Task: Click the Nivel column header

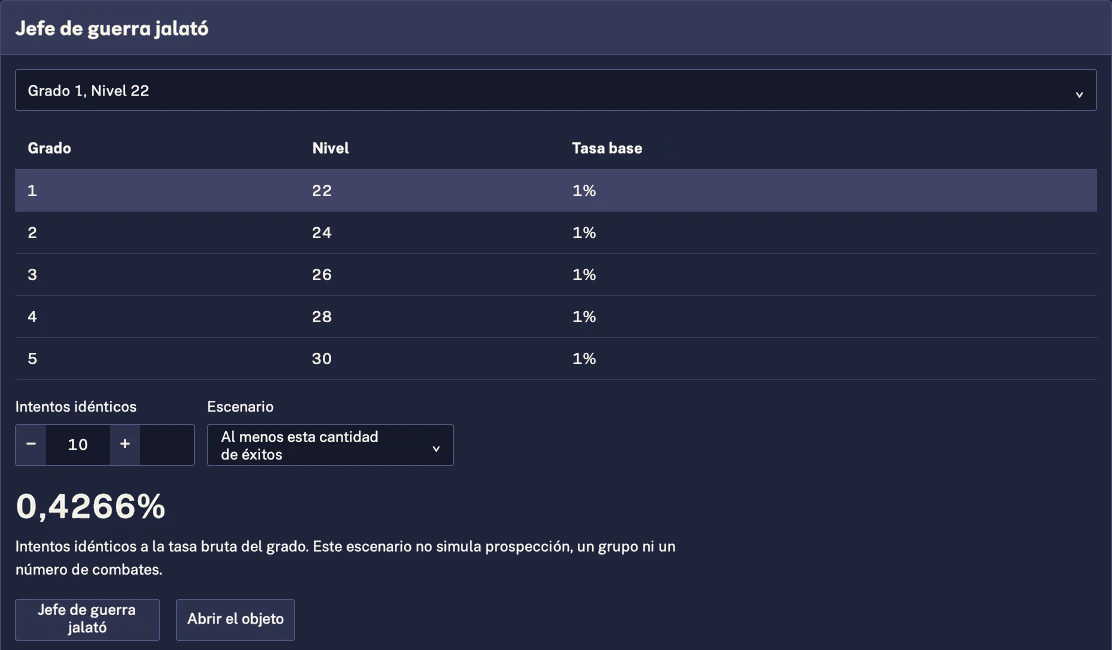Action: (330, 148)
